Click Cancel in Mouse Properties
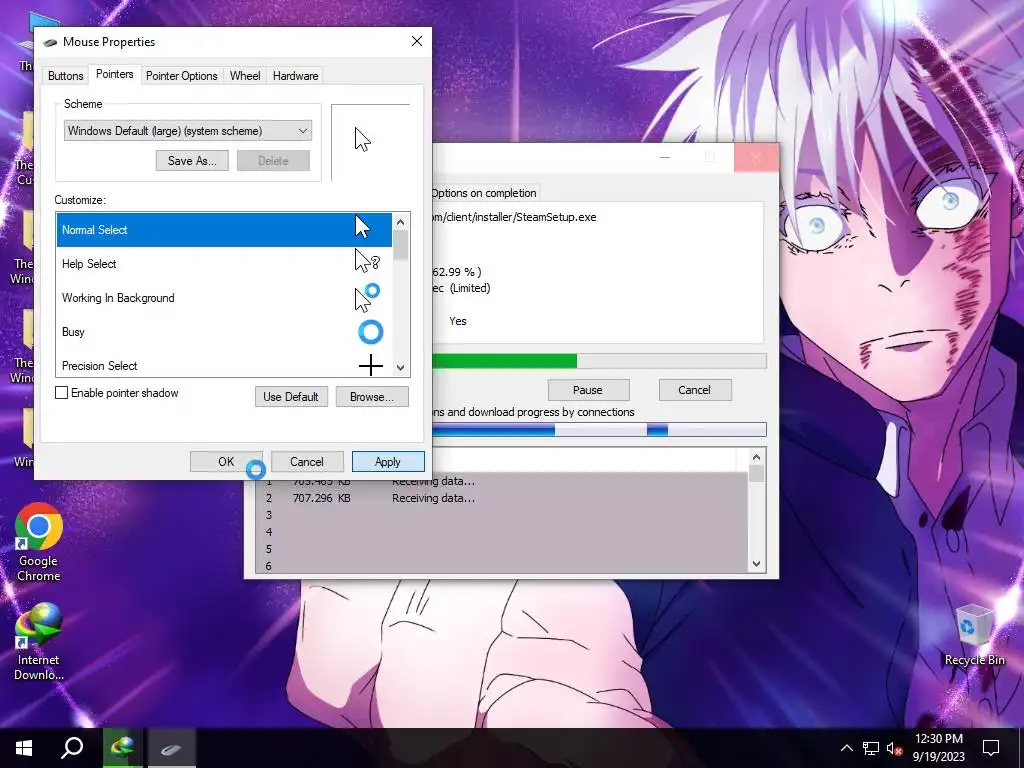 306,462
